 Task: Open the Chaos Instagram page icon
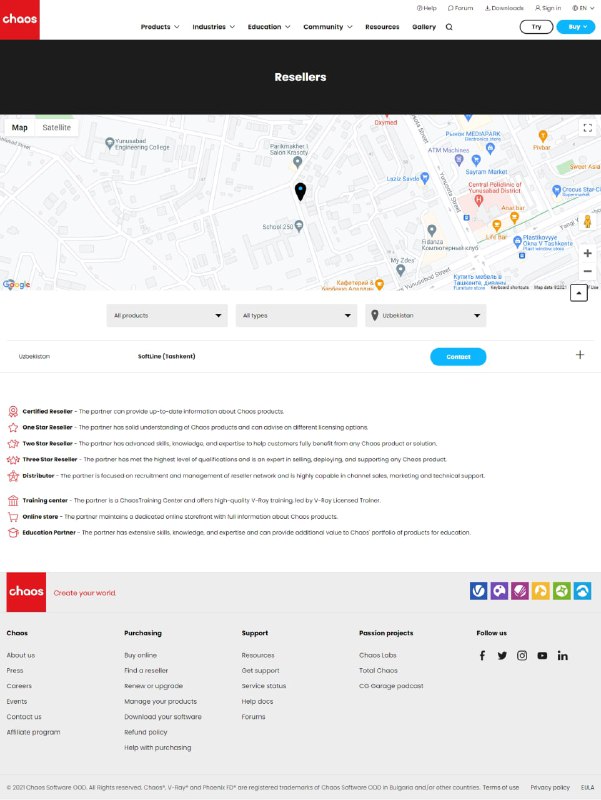click(x=522, y=656)
